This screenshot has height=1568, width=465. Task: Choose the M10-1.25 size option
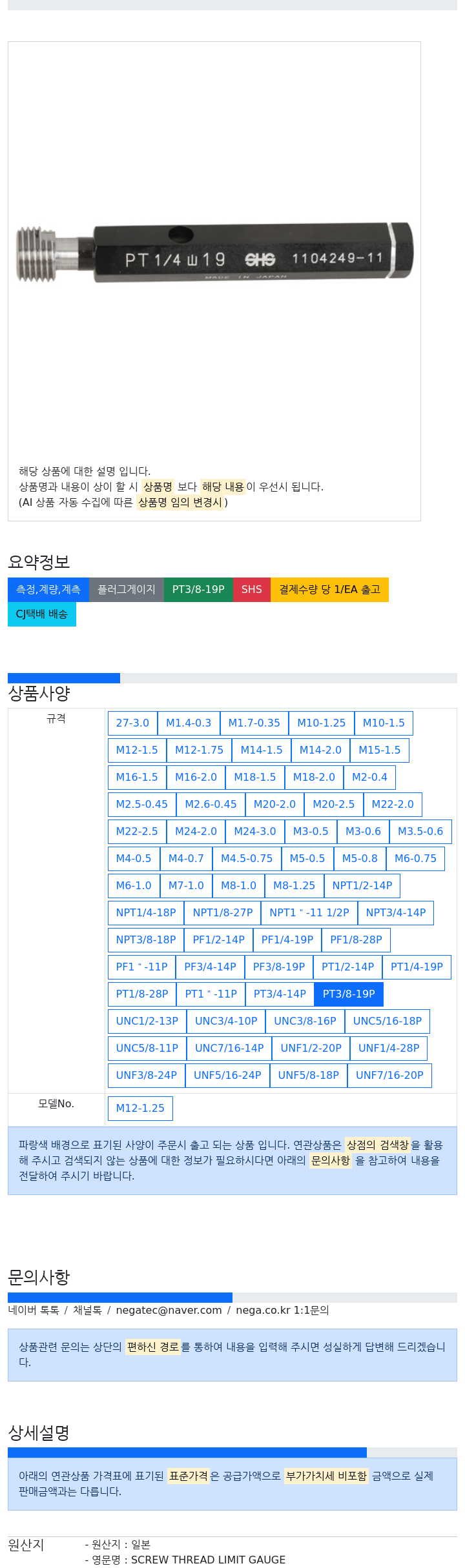click(321, 723)
